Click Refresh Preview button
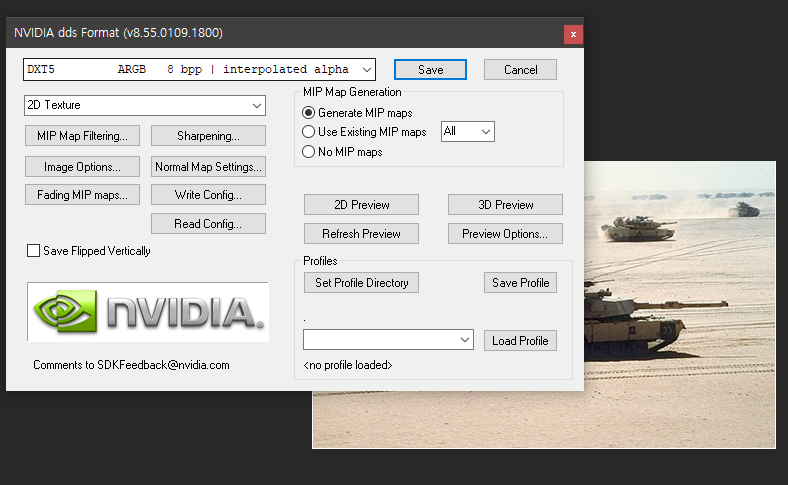 pos(361,234)
